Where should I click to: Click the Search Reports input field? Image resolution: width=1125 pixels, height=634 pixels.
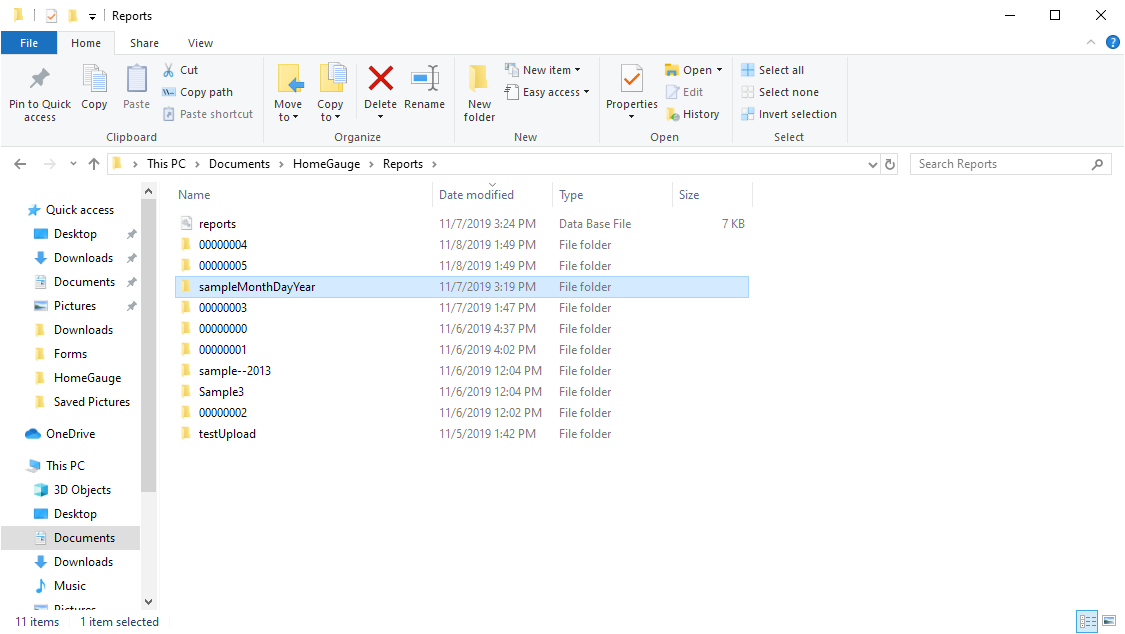[x=1000, y=164]
